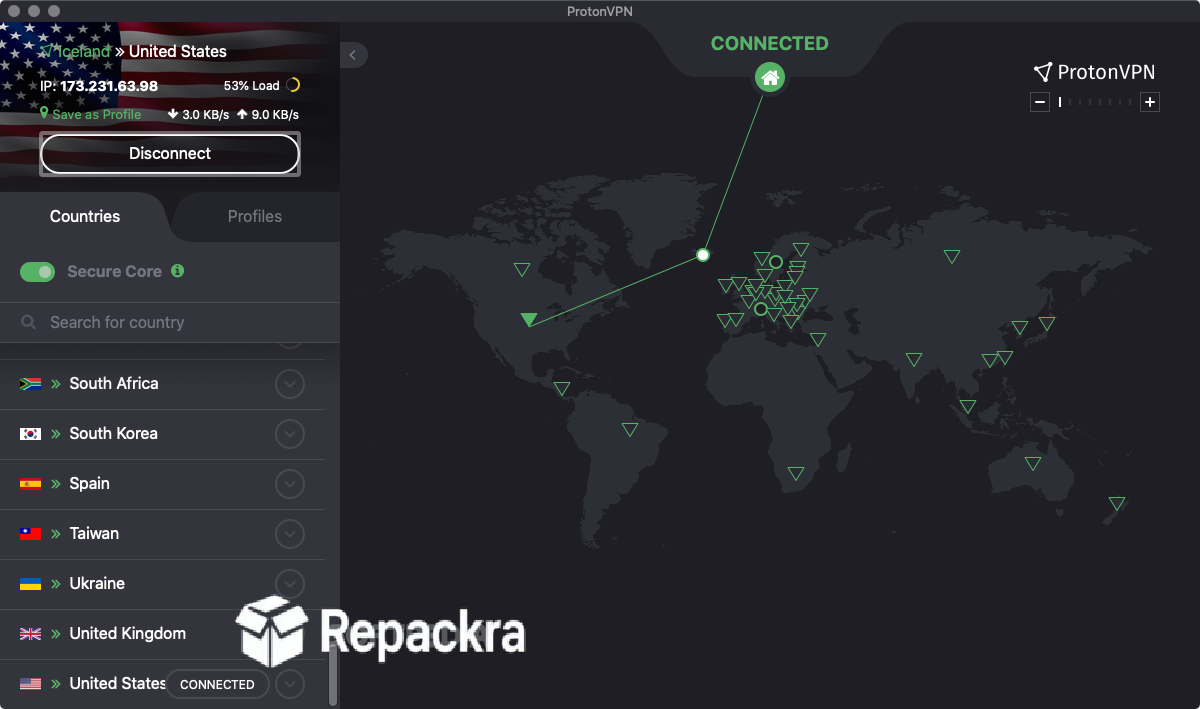Click the New Zealand server marker on map

coord(1117,503)
